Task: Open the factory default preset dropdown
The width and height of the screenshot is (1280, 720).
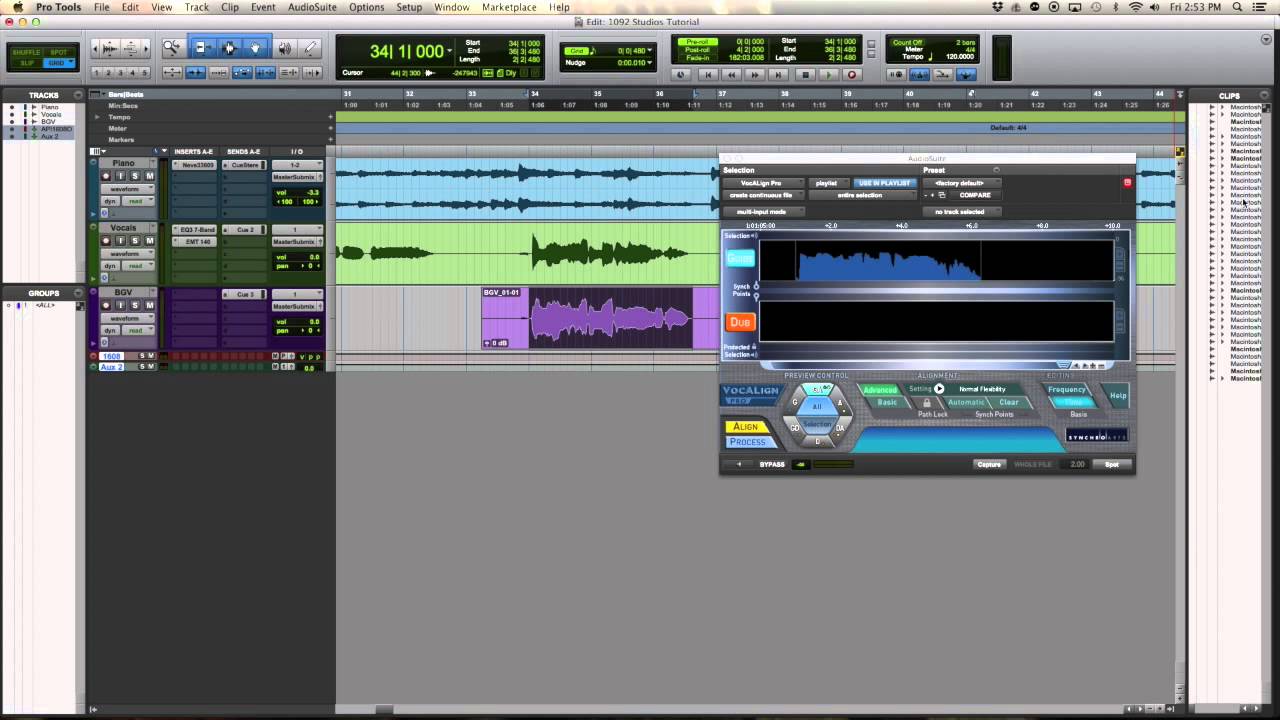Action: tap(961, 183)
